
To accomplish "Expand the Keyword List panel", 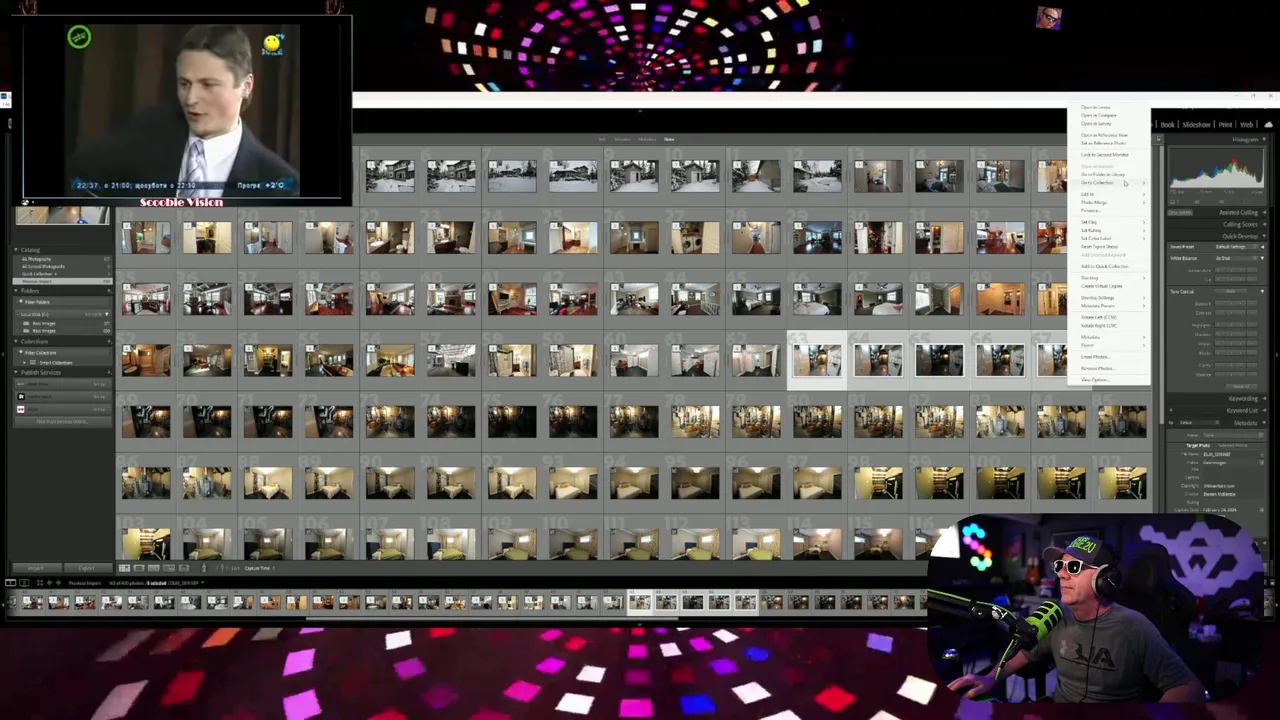I will tap(1264, 410).
